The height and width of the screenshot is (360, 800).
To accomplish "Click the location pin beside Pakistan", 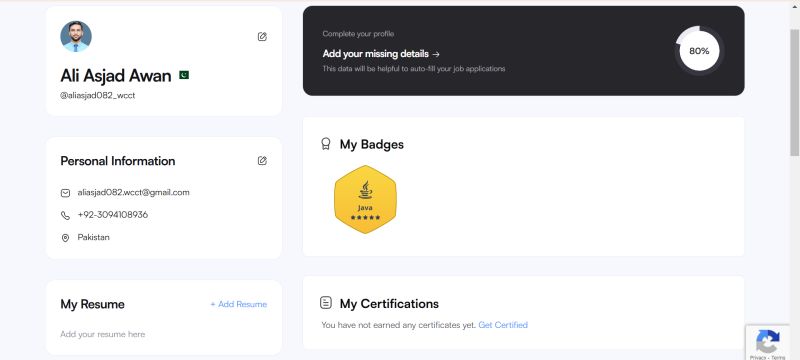I will [65, 238].
